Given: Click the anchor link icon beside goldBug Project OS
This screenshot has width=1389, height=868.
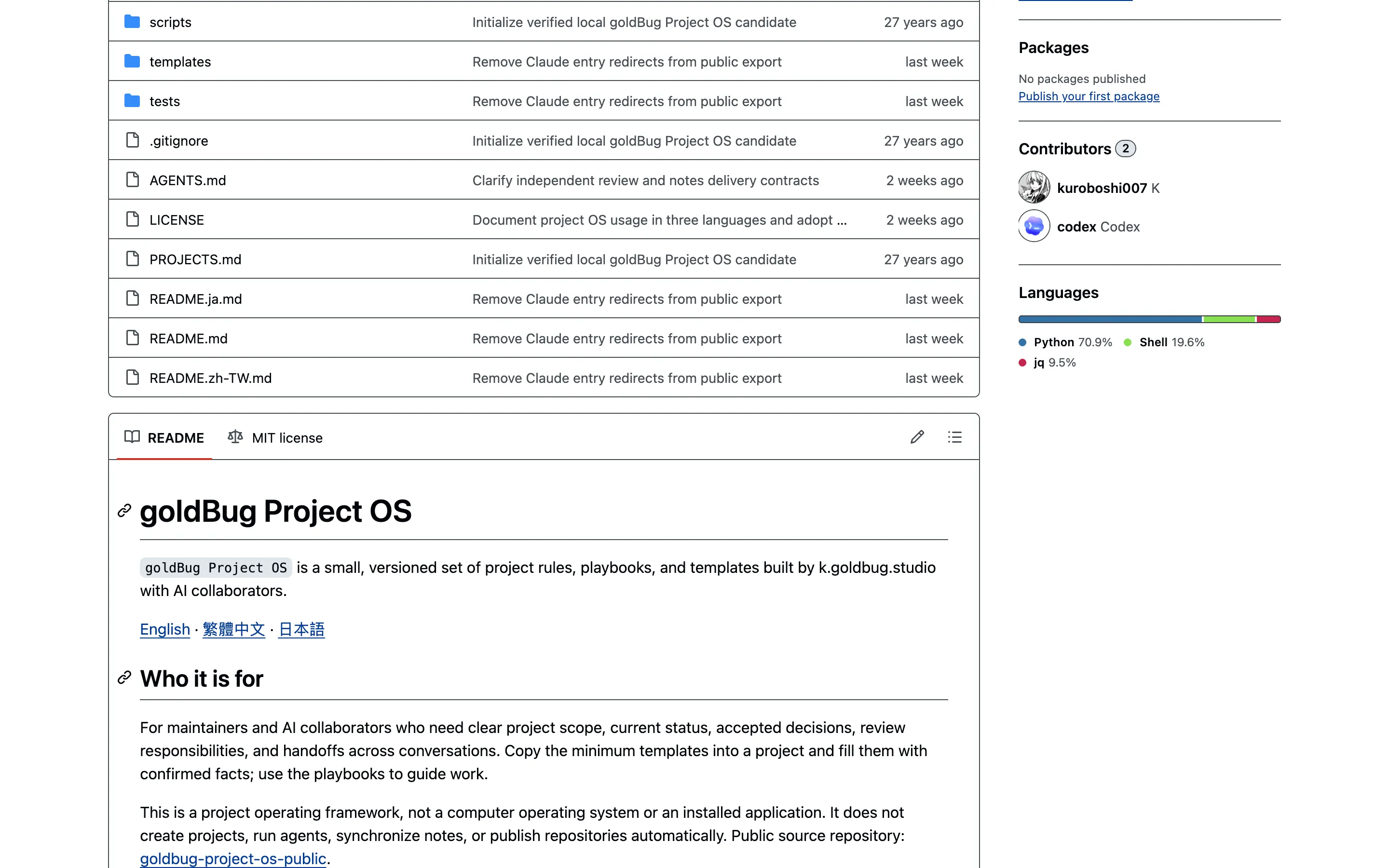Looking at the screenshot, I should point(124,511).
